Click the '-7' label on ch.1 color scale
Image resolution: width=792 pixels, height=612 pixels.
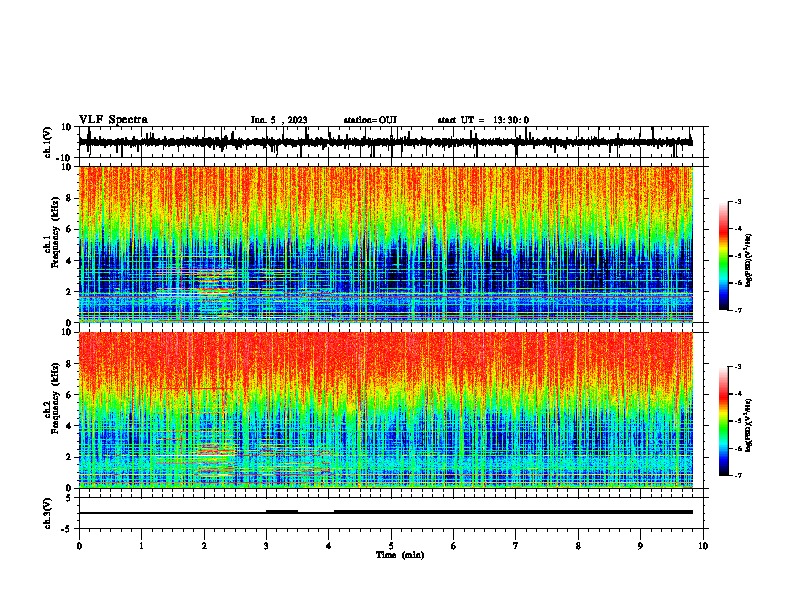click(x=738, y=310)
